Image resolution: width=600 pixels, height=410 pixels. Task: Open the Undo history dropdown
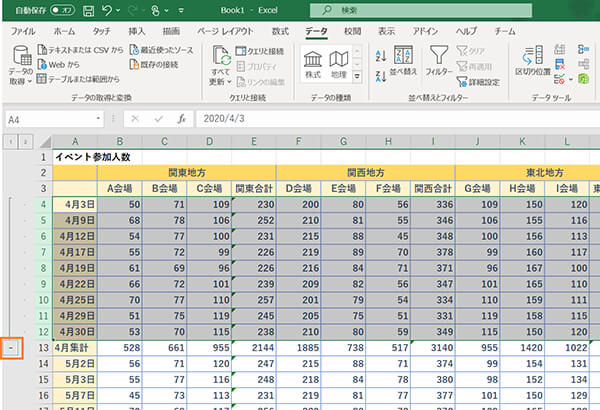(118, 11)
